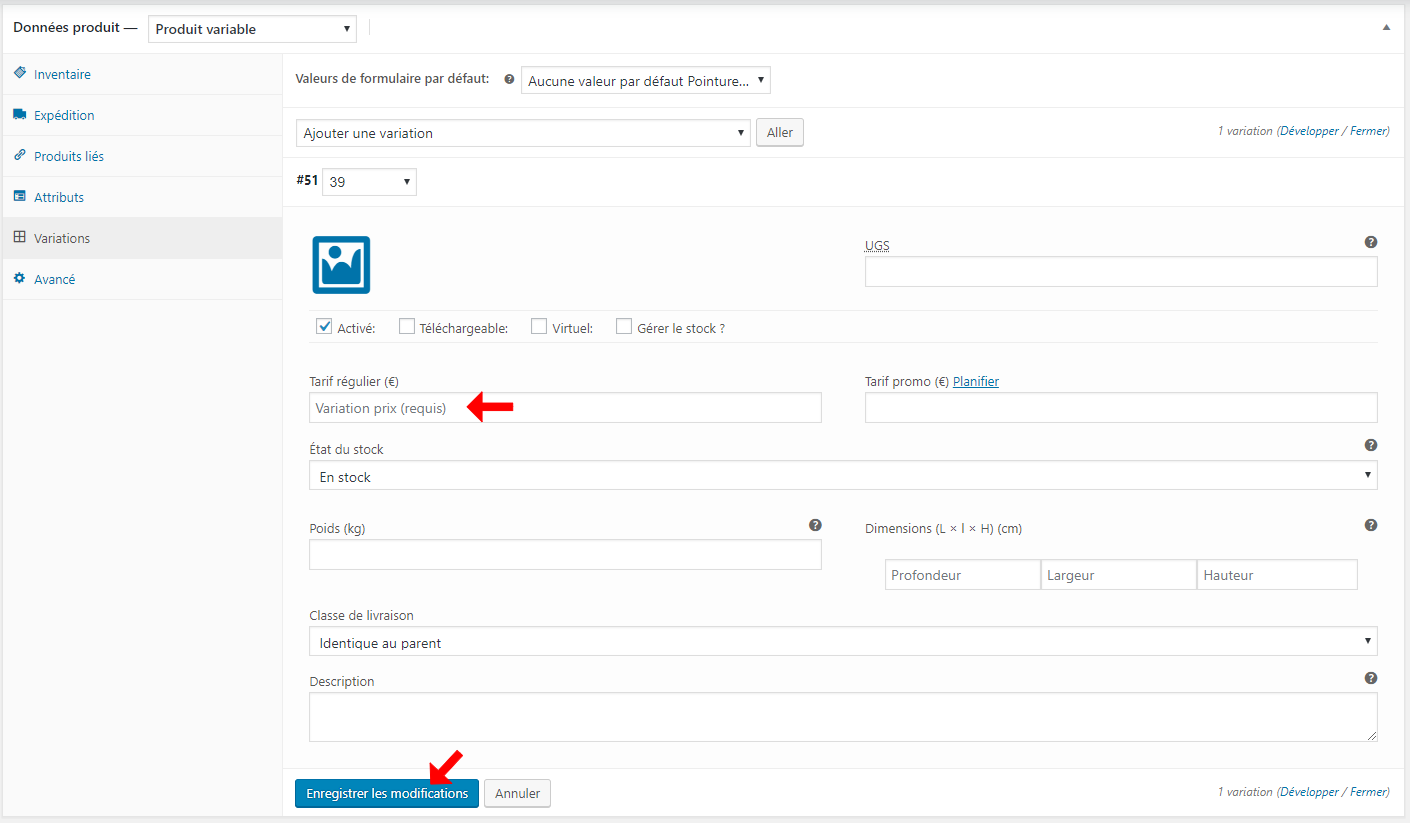
Task: Click the help icon for Dimensions
Action: pyautogui.click(x=1370, y=525)
